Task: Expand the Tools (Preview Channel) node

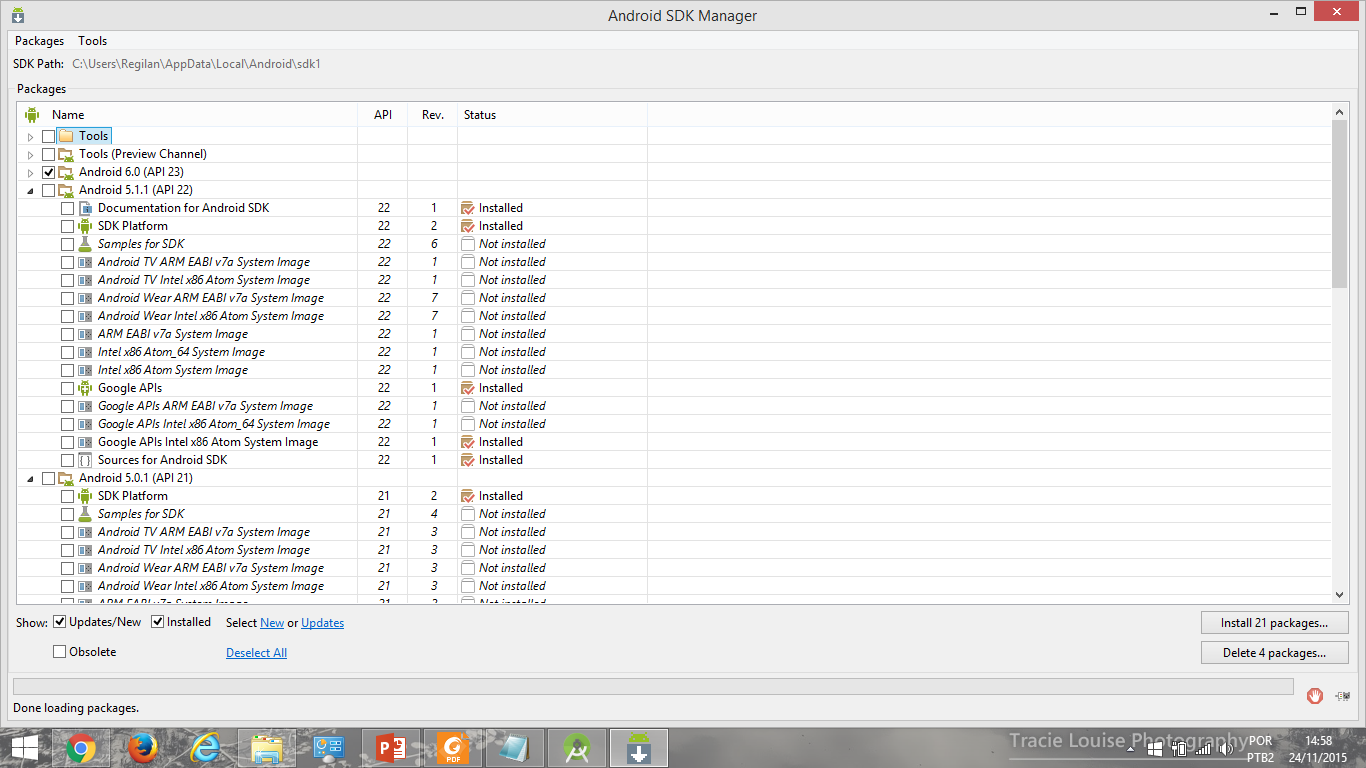Action: pyautogui.click(x=30, y=154)
